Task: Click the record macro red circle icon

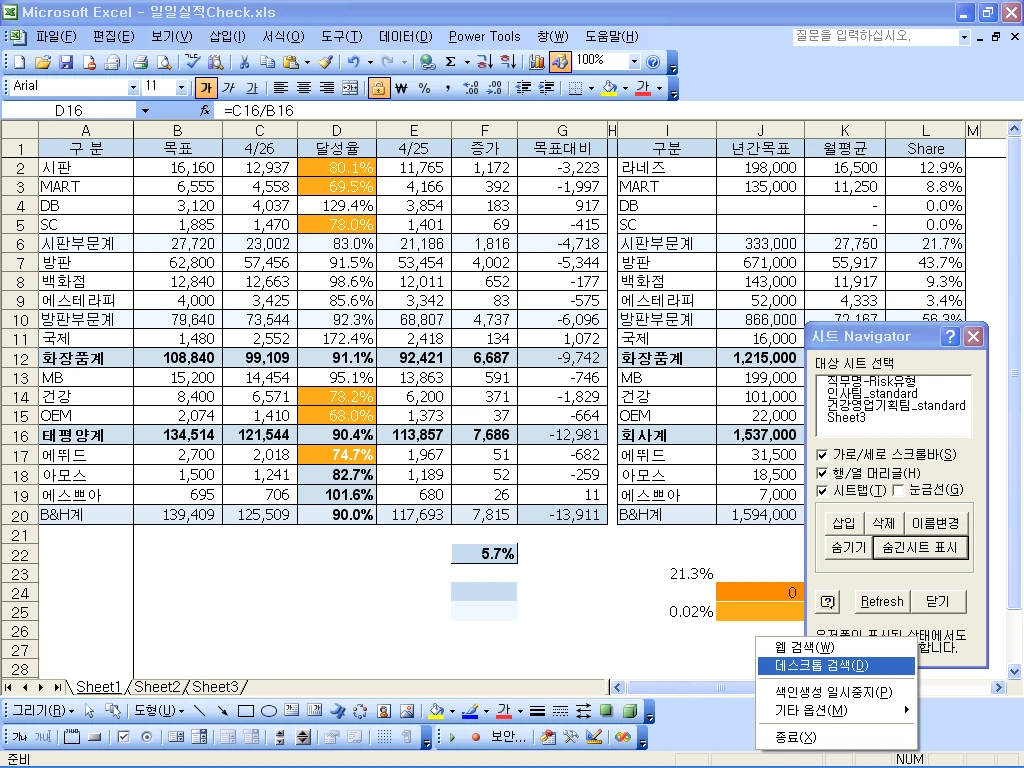Action: [475, 737]
